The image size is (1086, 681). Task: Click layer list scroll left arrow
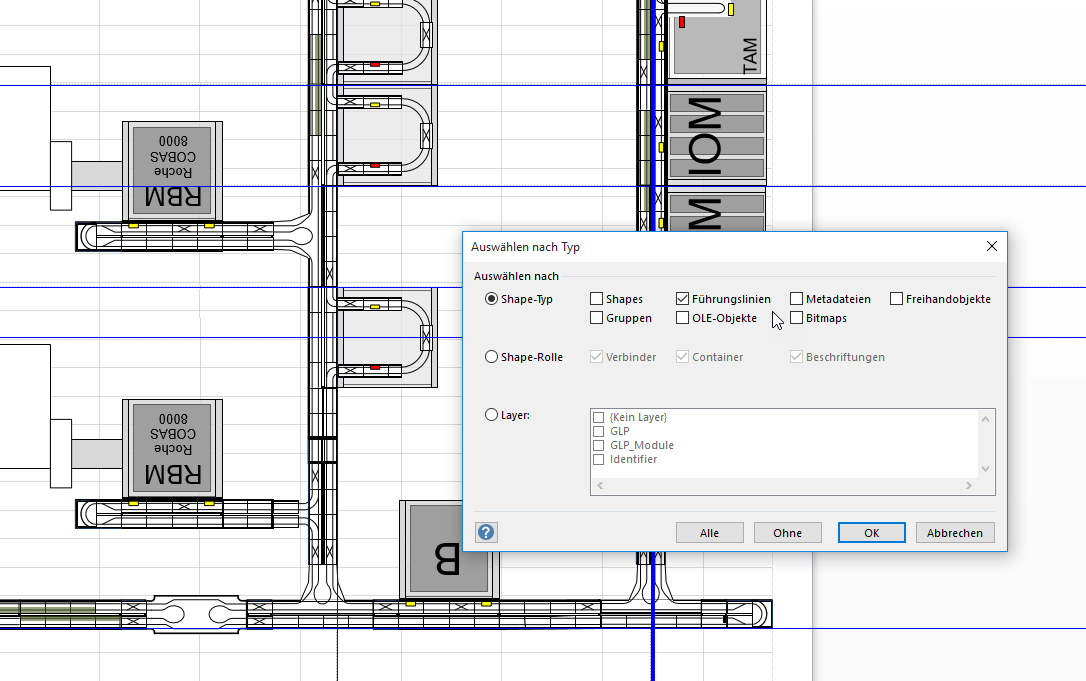[600, 486]
